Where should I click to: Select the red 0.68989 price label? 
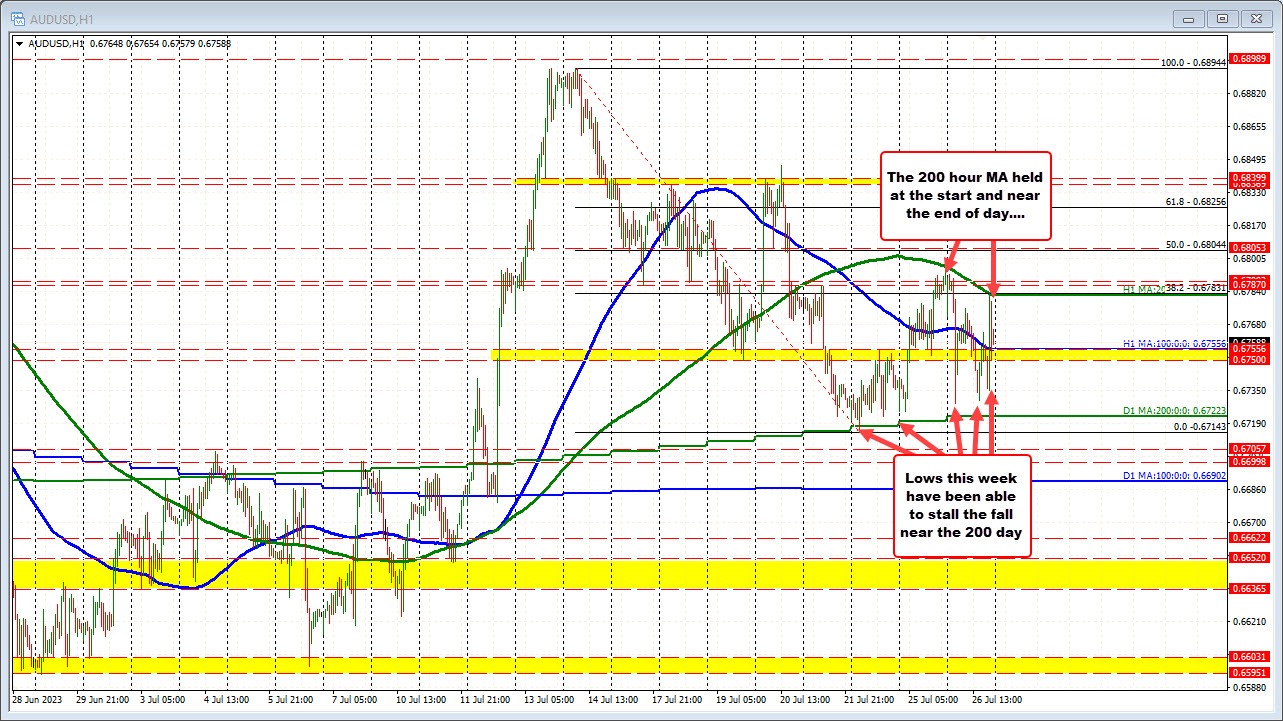pyautogui.click(x=1251, y=59)
